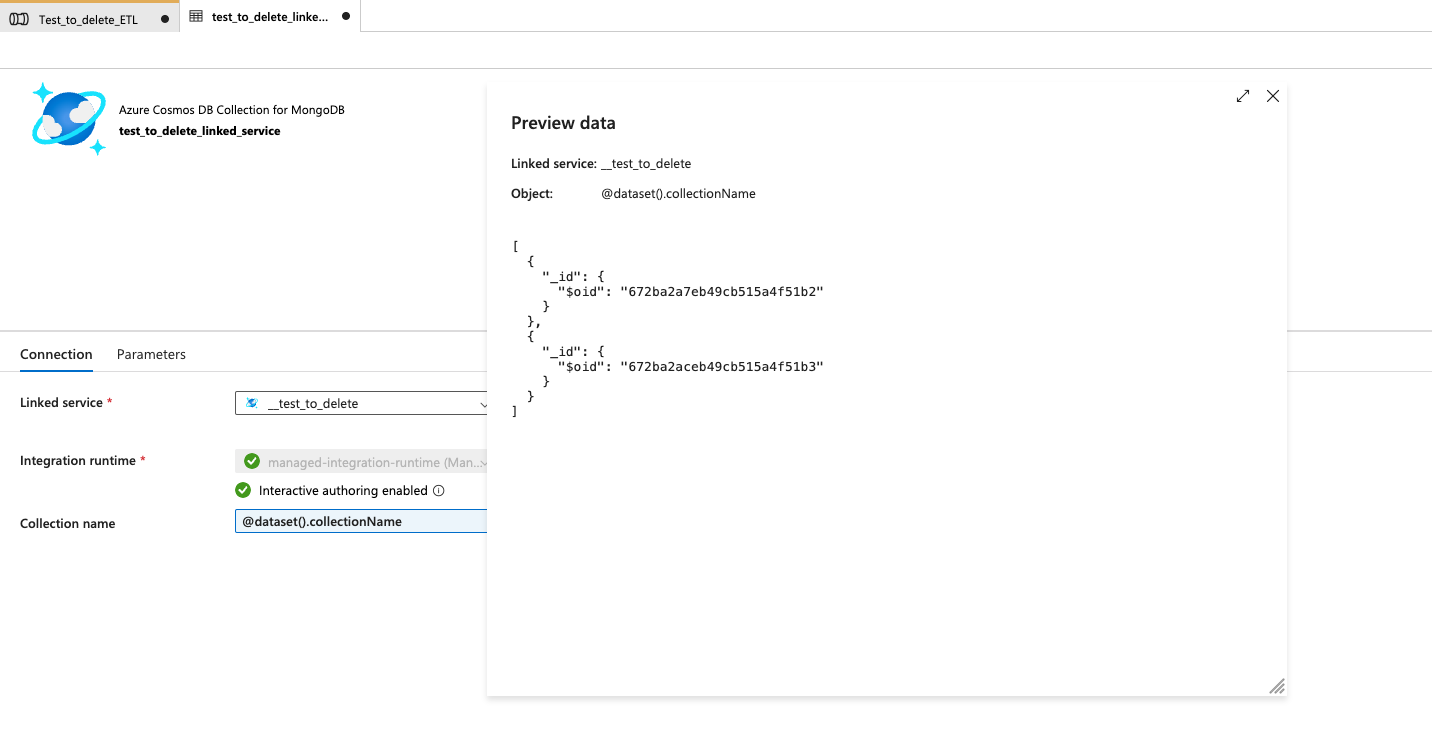Open the Linked service dropdown
Viewport: 1432px width, 732px height.
point(362,403)
